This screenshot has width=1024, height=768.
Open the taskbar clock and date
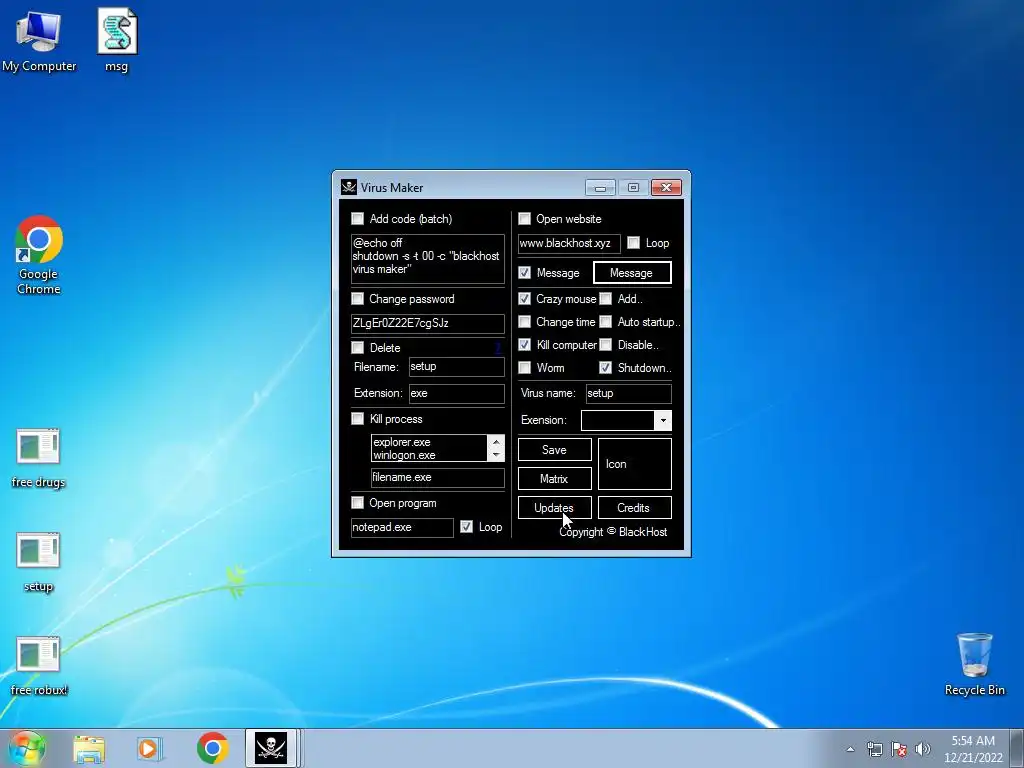point(973,749)
